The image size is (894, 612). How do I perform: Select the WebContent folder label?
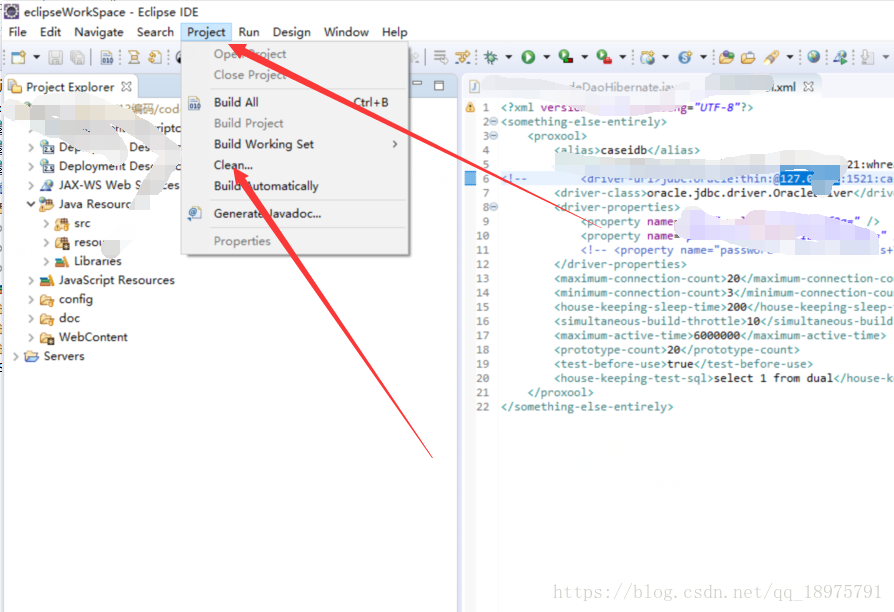pos(93,337)
